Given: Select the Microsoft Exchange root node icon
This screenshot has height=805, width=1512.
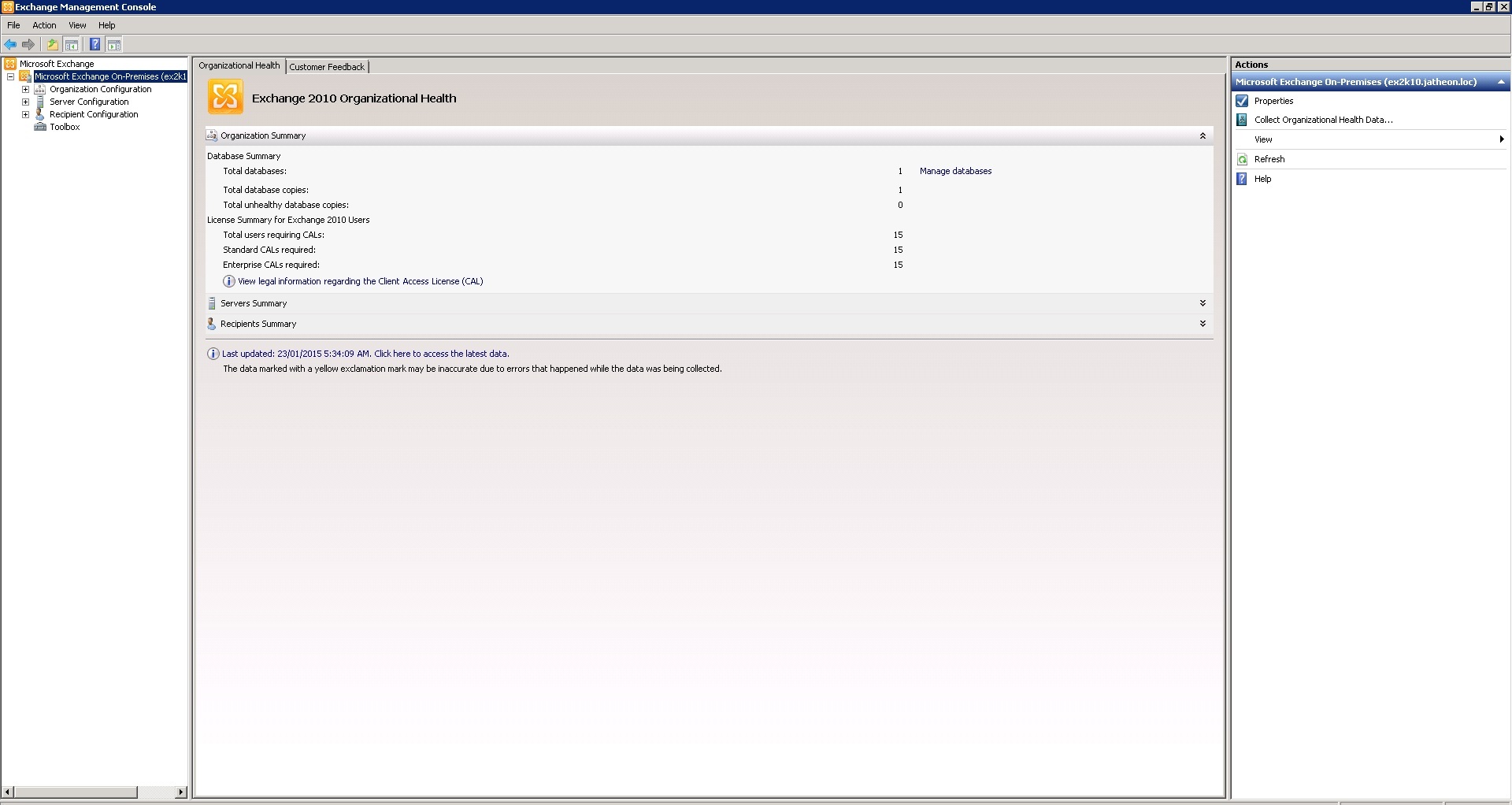Looking at the screenshot, I should 10,64.
